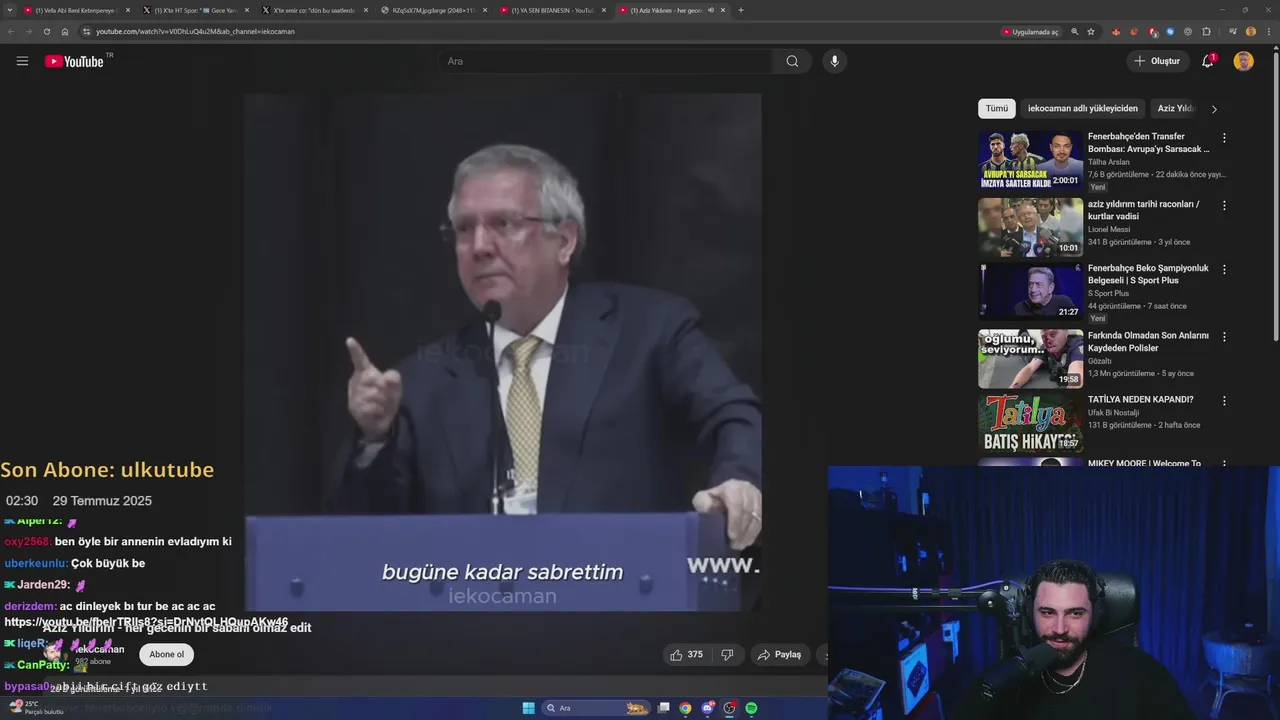Image resolution: width=1280 pixels, height=720 pixels.
Task: Switch to X'te HT Spor tab
Action: 195,10
